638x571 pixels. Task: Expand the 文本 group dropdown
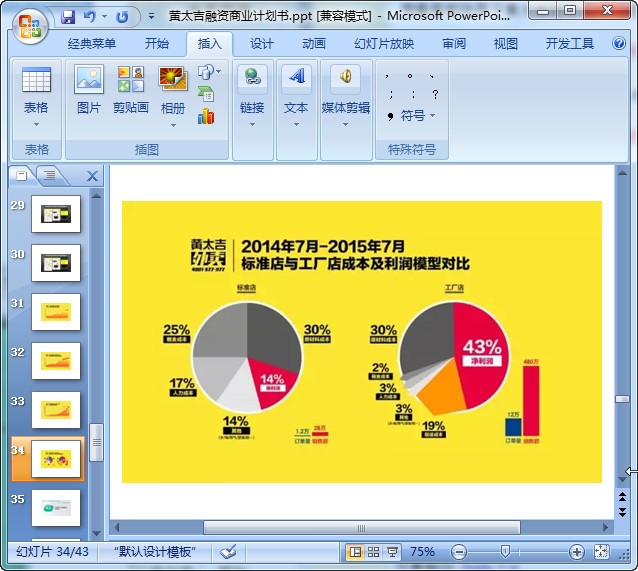[296, 125]
